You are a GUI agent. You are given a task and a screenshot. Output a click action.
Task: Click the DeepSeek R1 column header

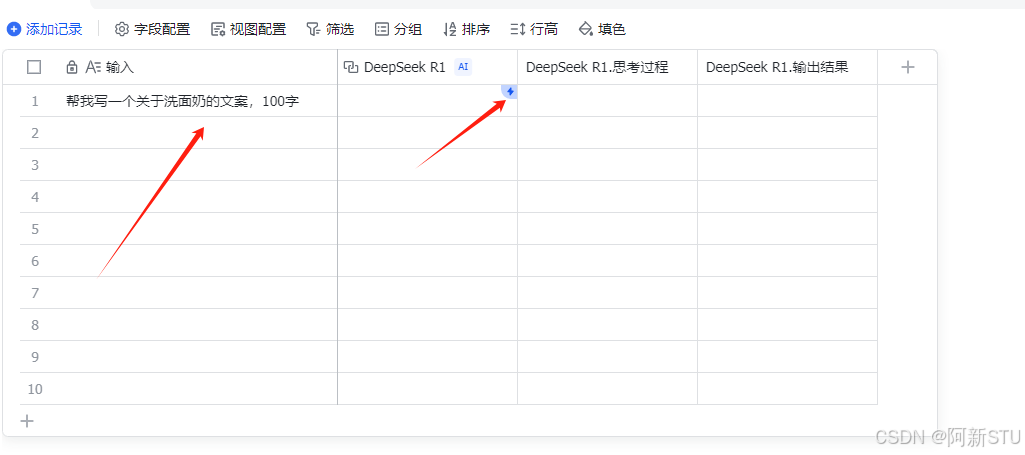coord(428,67)
